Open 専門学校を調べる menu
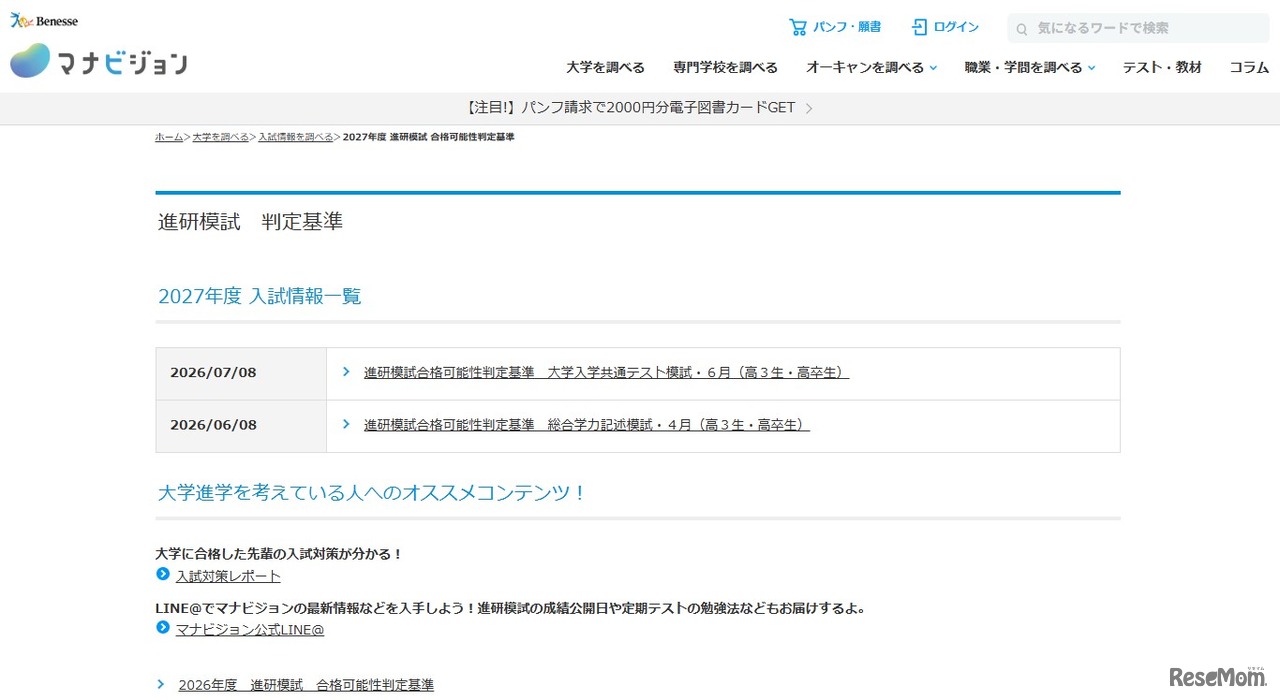 pyautogui.click(x=725, y=68)
